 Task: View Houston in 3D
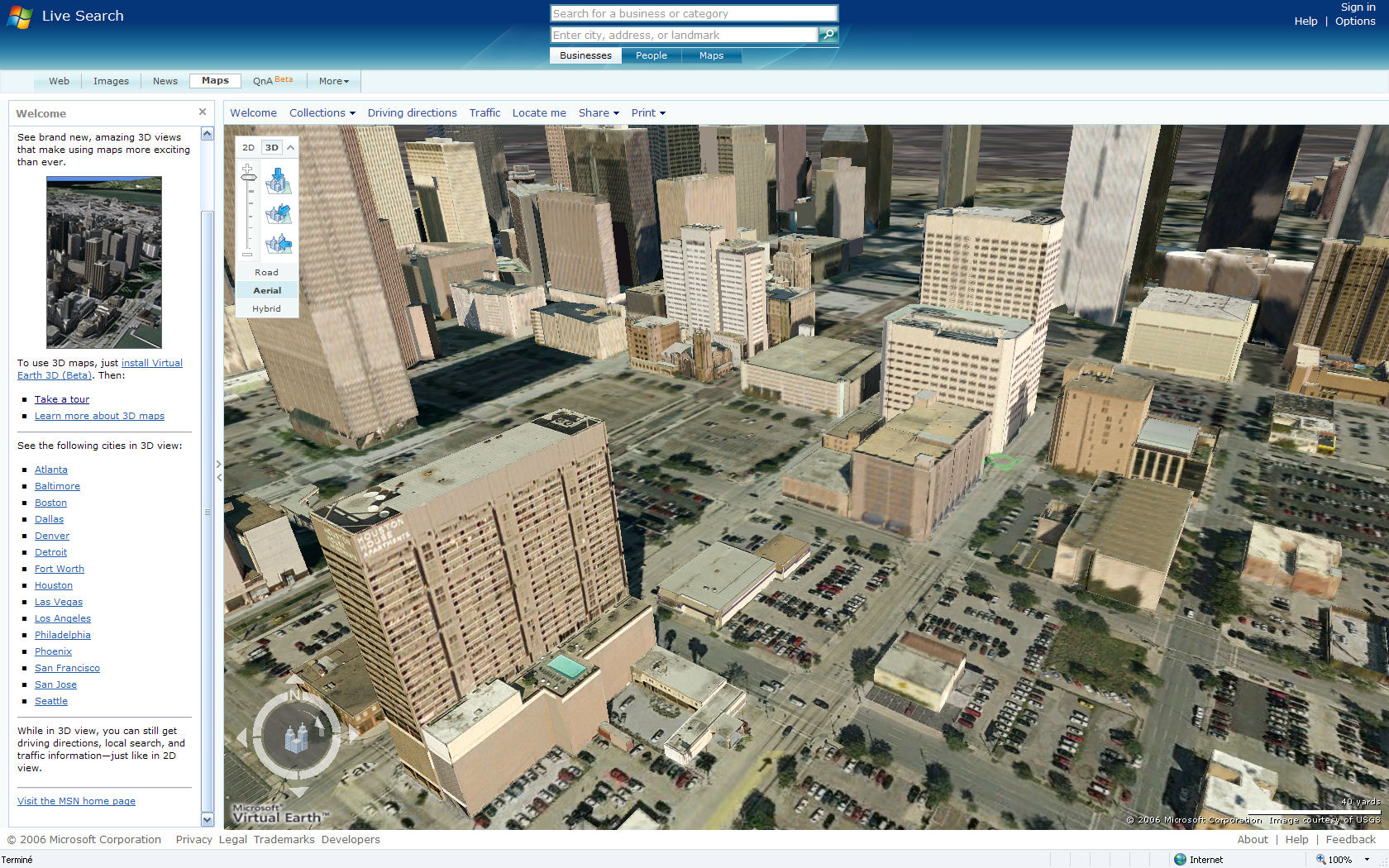pos(54,585)
